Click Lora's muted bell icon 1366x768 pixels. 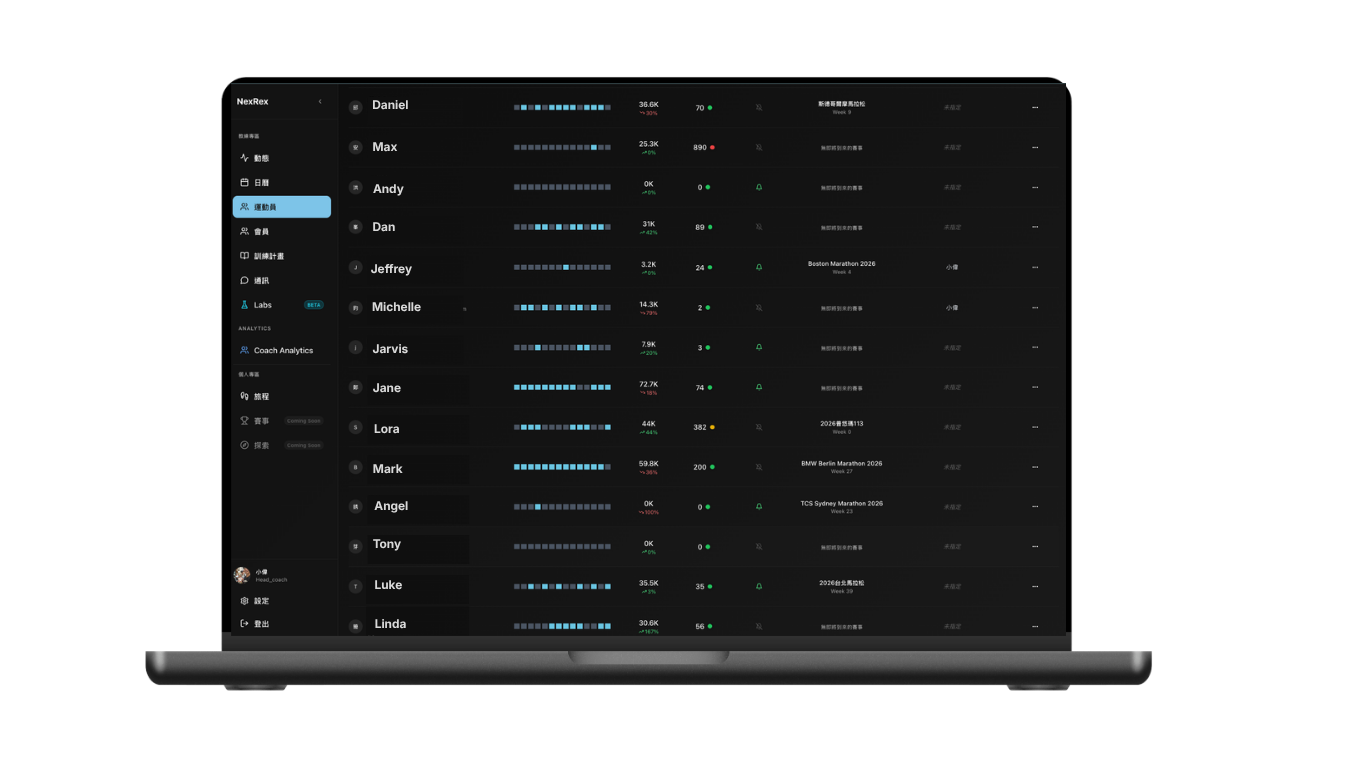tap(759, 427)
